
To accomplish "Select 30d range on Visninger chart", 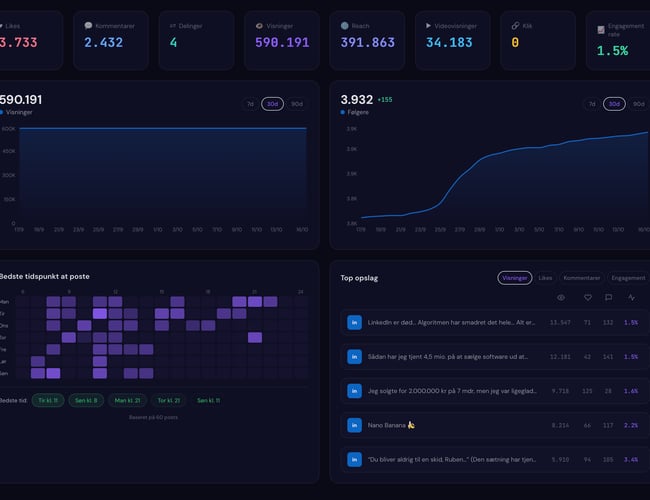I will coord(272,104).
